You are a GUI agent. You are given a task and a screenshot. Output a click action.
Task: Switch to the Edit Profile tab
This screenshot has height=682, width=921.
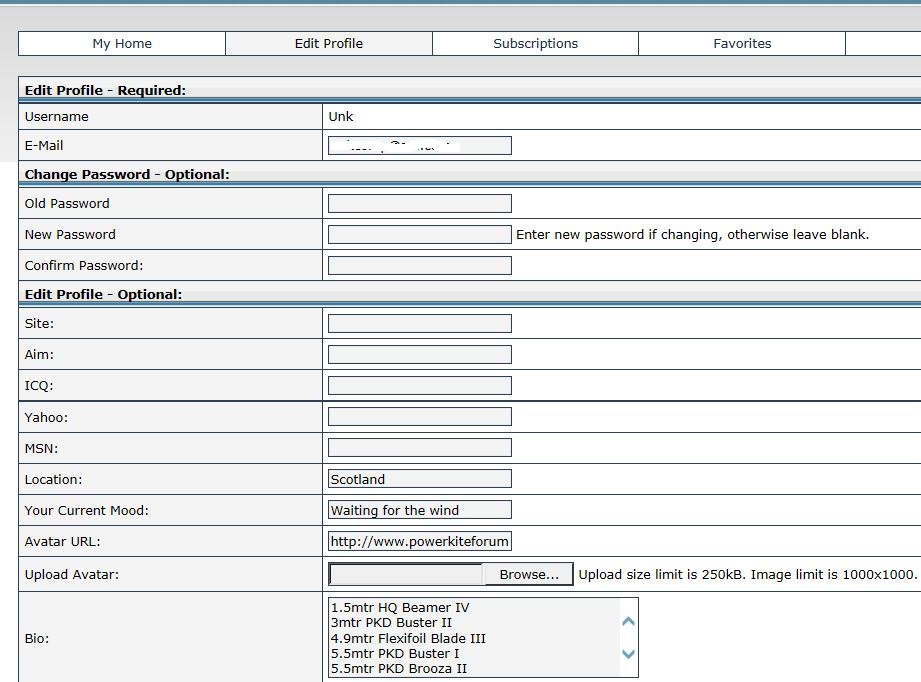[x=329, y=43]
